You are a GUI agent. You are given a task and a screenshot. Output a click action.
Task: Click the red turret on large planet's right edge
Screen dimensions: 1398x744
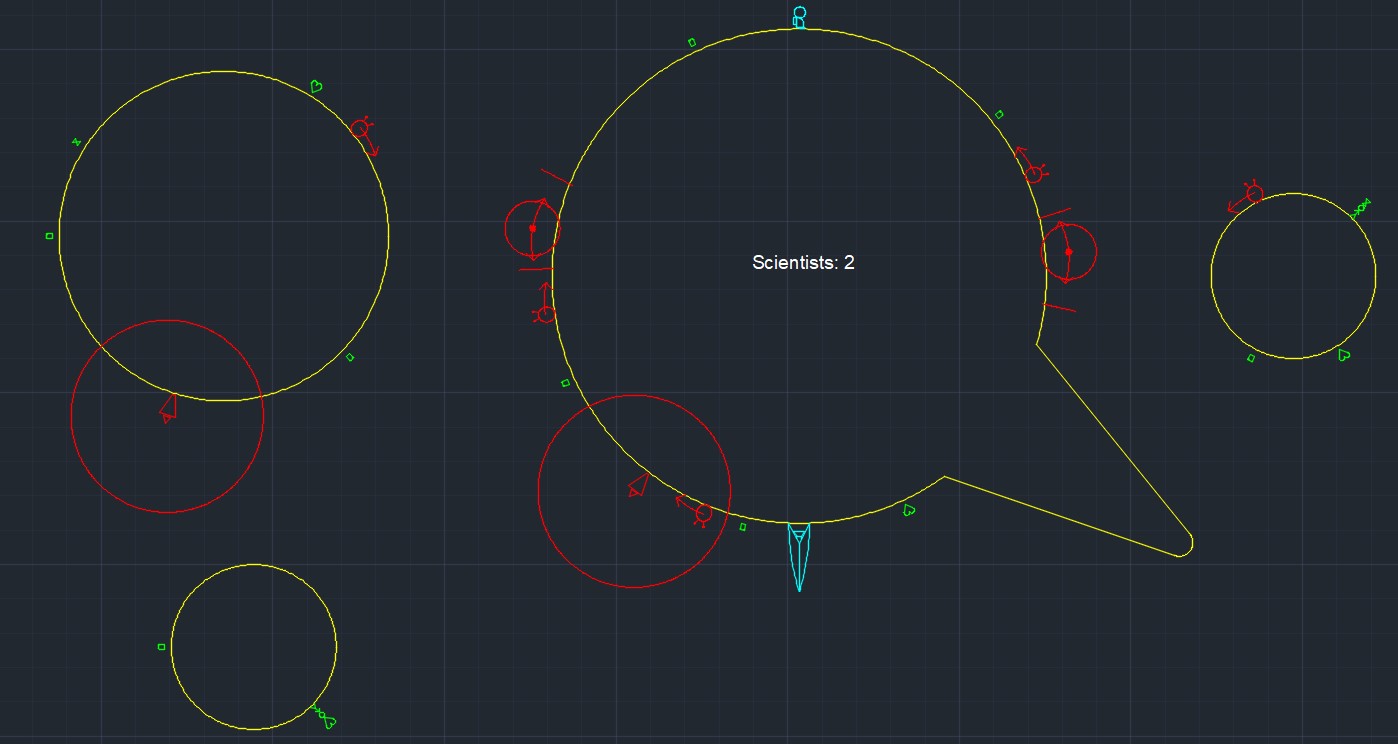click(1068, 251)
